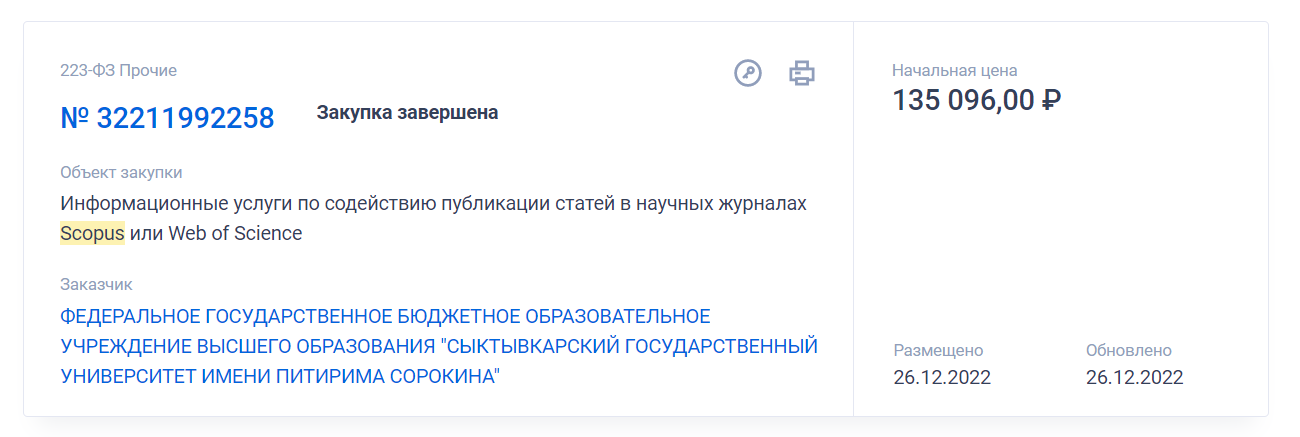
Task: Click the ruble sign after the price
Action: coord(1051,101)
